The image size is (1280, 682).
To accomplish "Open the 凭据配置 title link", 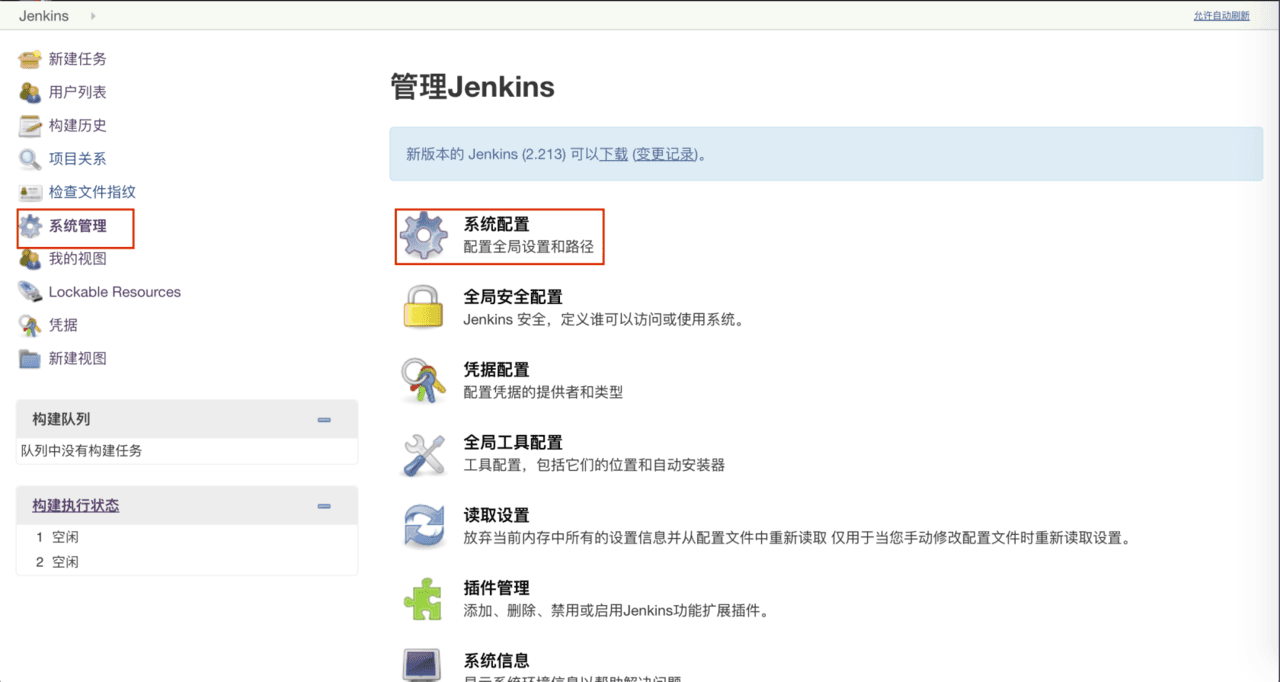I will click(x=496, y=370).
